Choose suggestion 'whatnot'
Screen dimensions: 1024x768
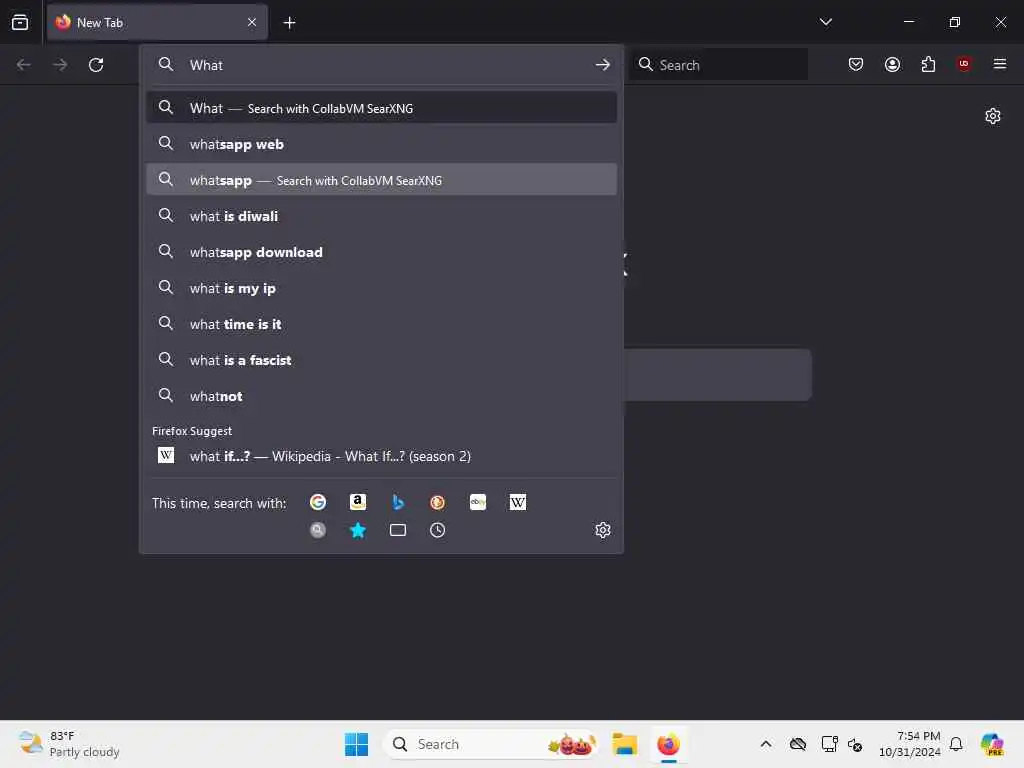[x=381, y=396]
